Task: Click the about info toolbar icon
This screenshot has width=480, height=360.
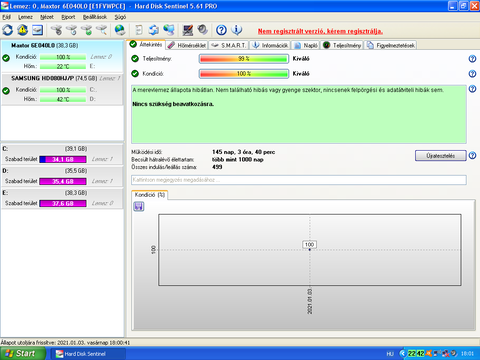Action: point(237,30)
